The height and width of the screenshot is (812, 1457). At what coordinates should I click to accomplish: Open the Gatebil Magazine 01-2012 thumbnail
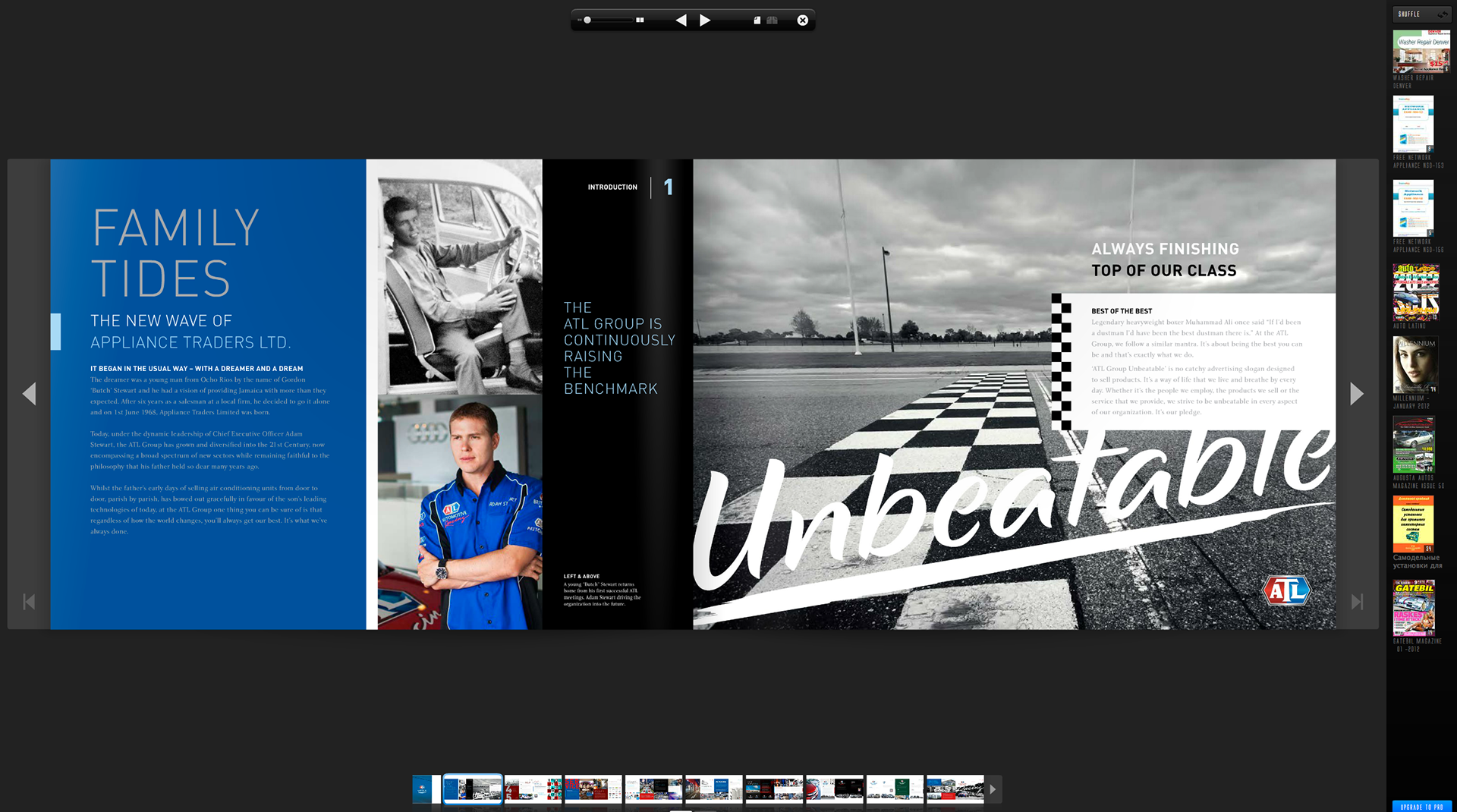pos(1414,608)
